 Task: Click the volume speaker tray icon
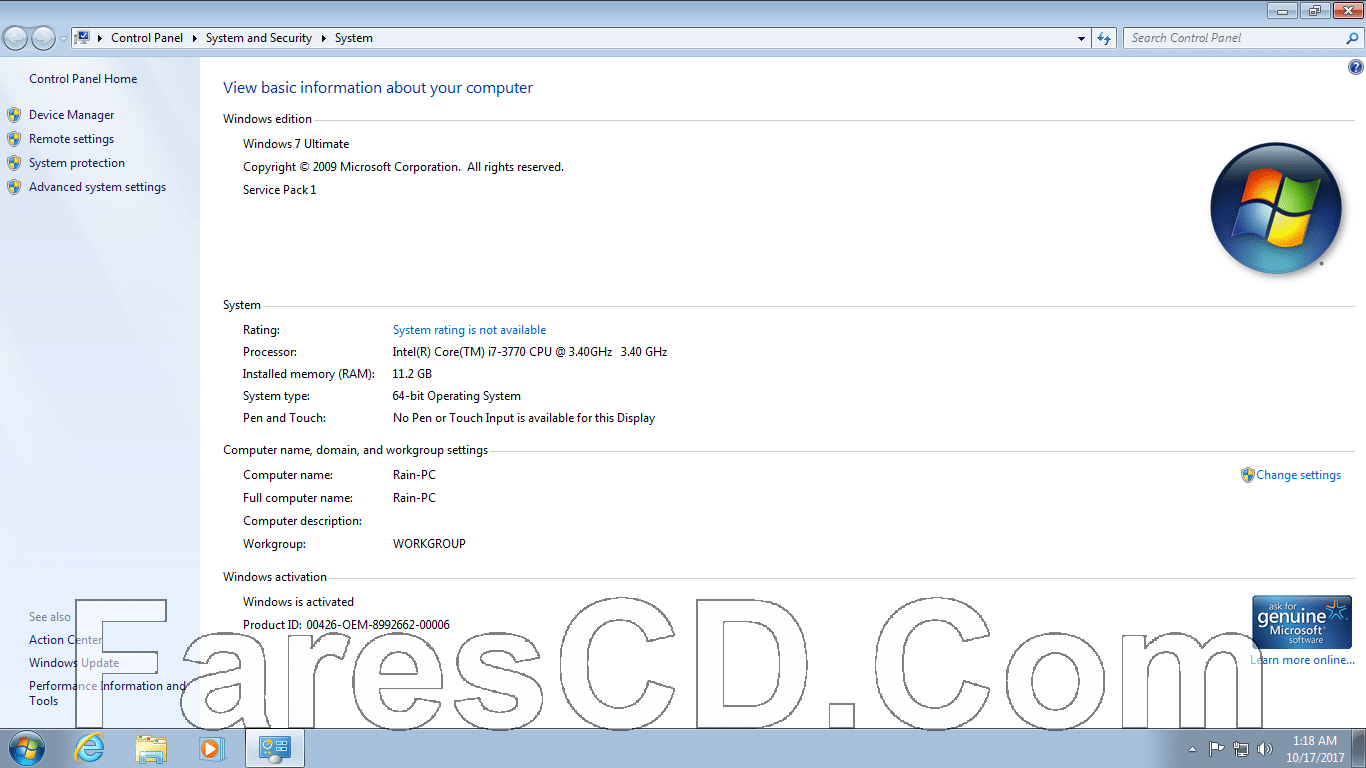pos(1265,748)
